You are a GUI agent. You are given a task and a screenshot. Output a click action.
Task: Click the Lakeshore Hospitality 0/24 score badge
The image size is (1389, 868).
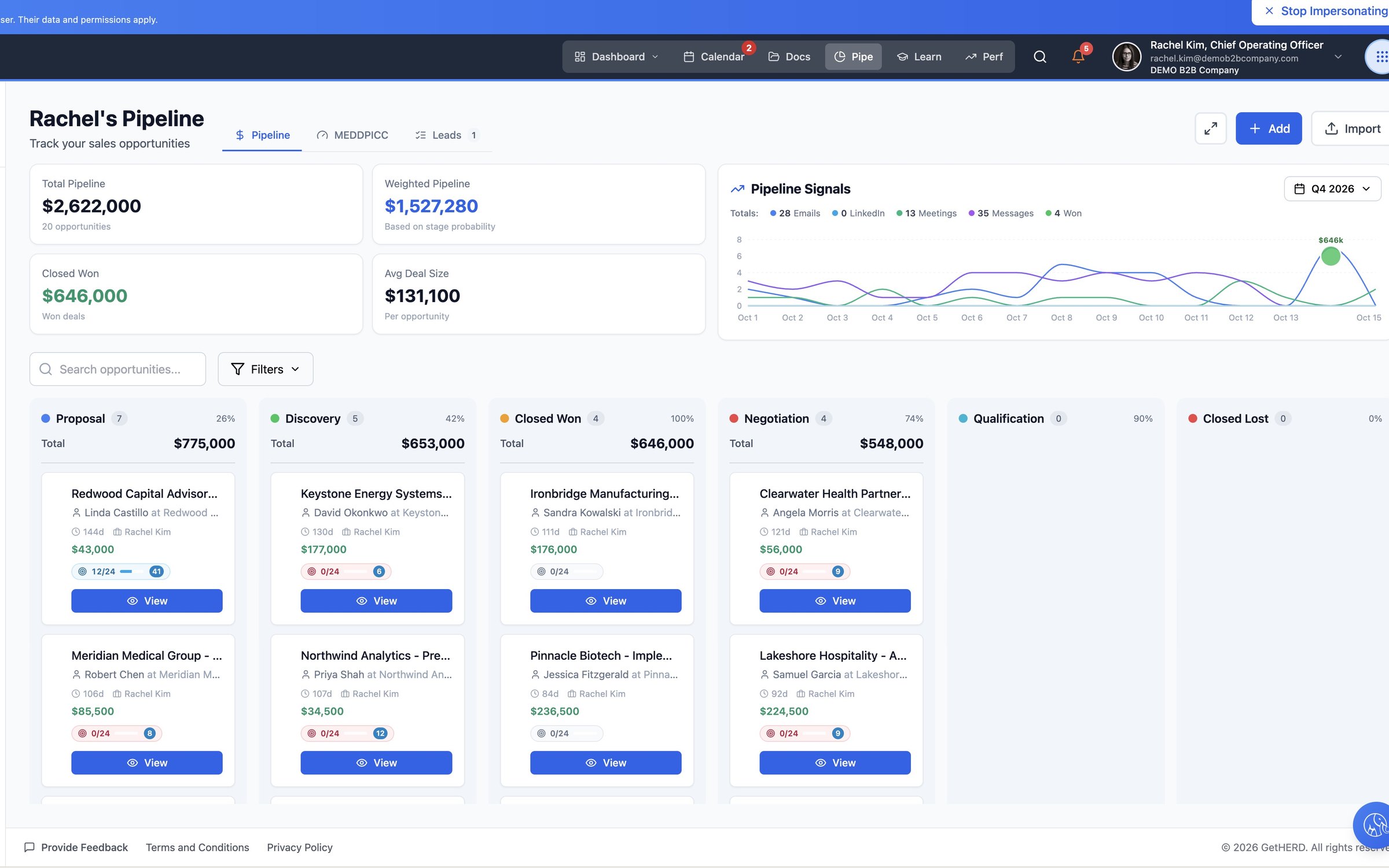click(x=804, y=733)
